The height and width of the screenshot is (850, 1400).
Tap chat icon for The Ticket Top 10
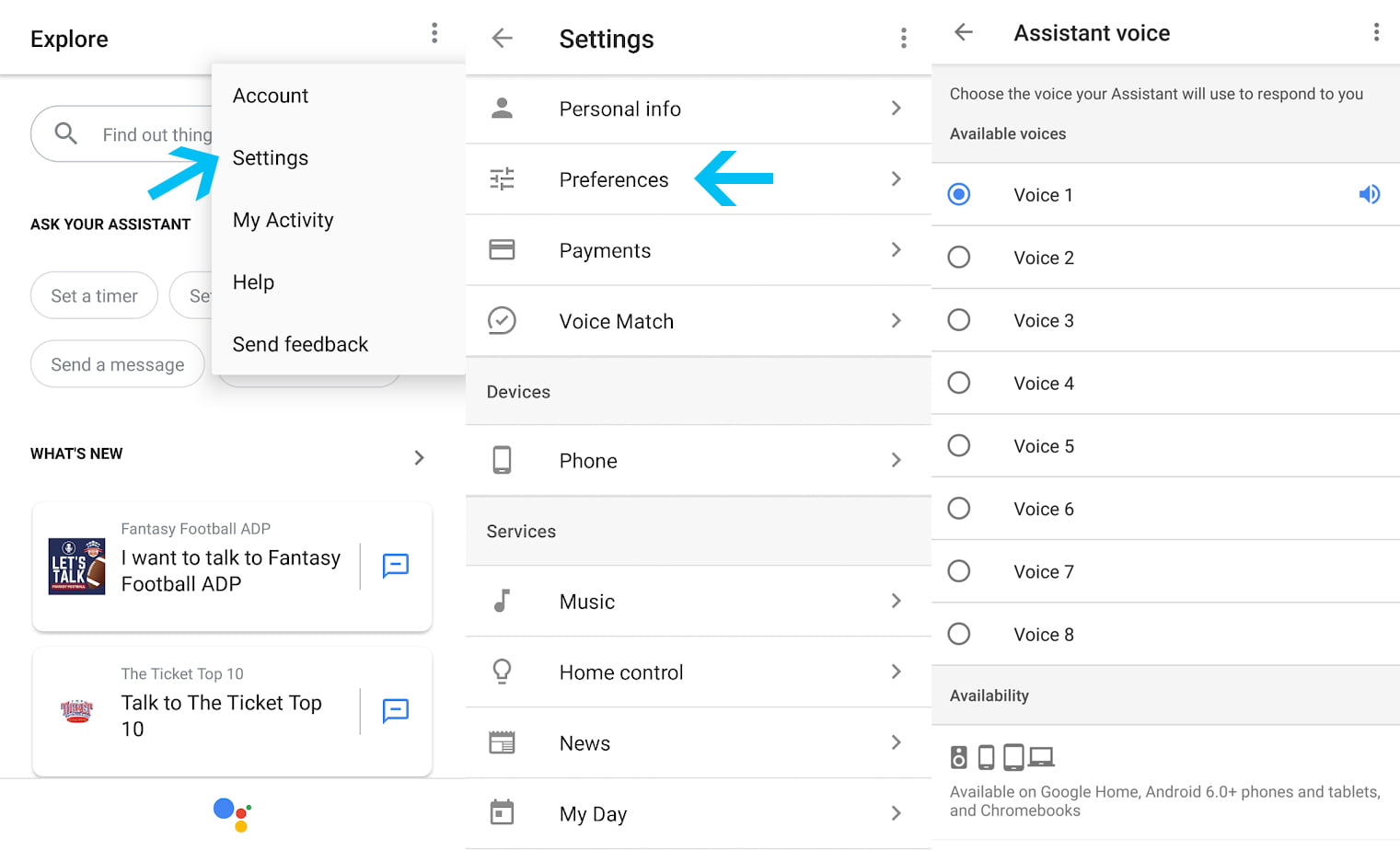[395, 710]
